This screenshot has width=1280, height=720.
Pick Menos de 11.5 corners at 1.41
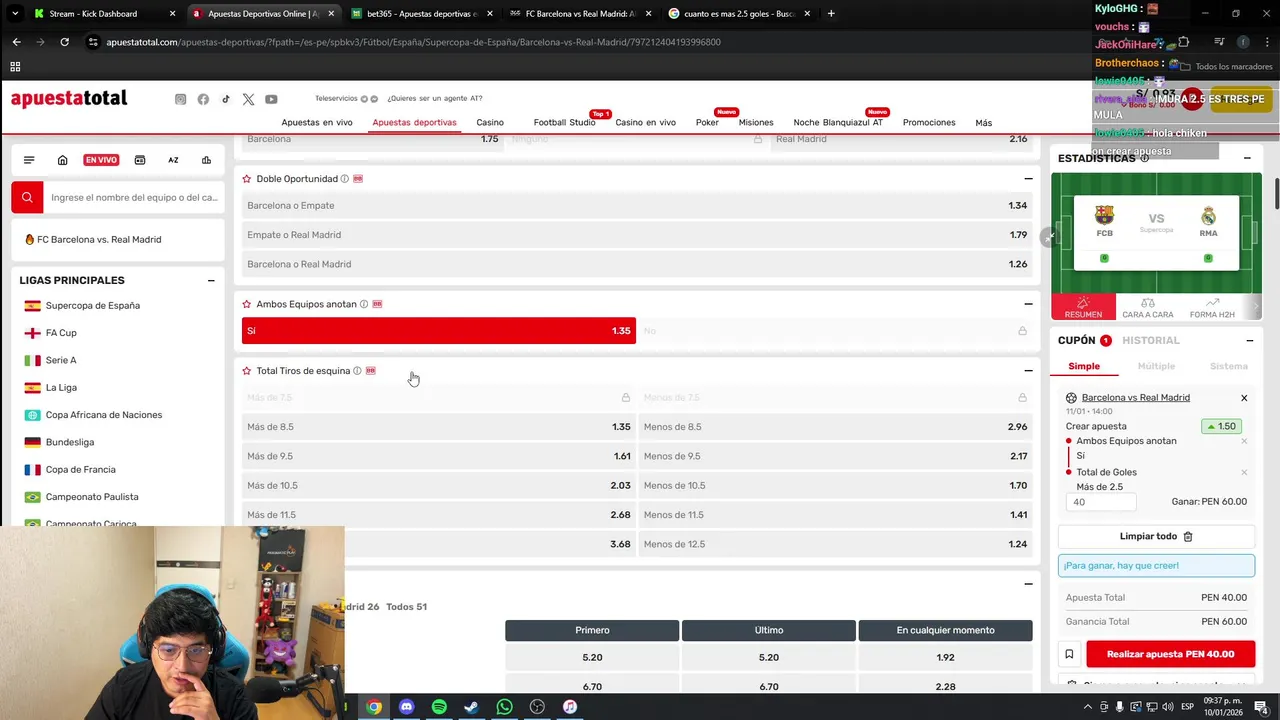(x=836, y=515)
